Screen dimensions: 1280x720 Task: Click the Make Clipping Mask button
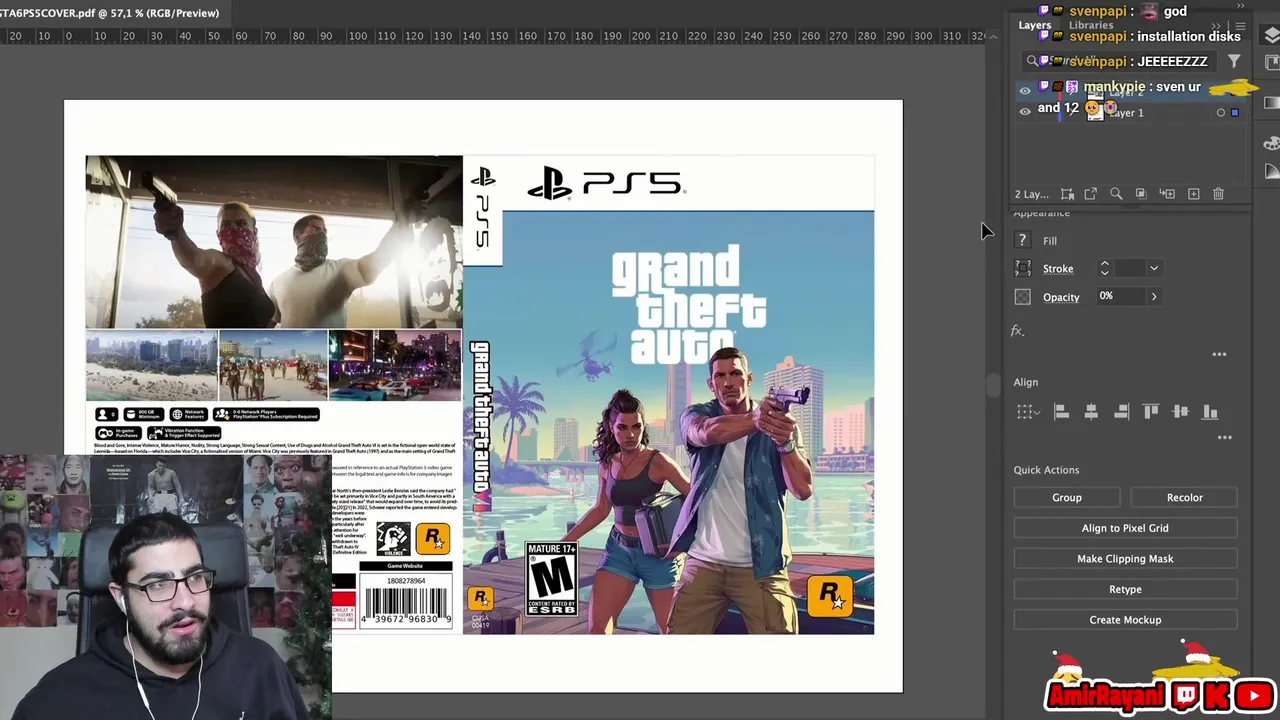pyautogui.click(x=1125, y=559)
